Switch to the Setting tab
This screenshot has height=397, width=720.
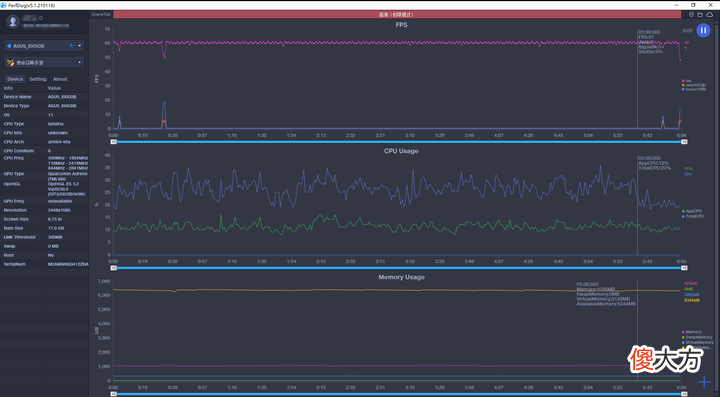click(x=38, y=79)
